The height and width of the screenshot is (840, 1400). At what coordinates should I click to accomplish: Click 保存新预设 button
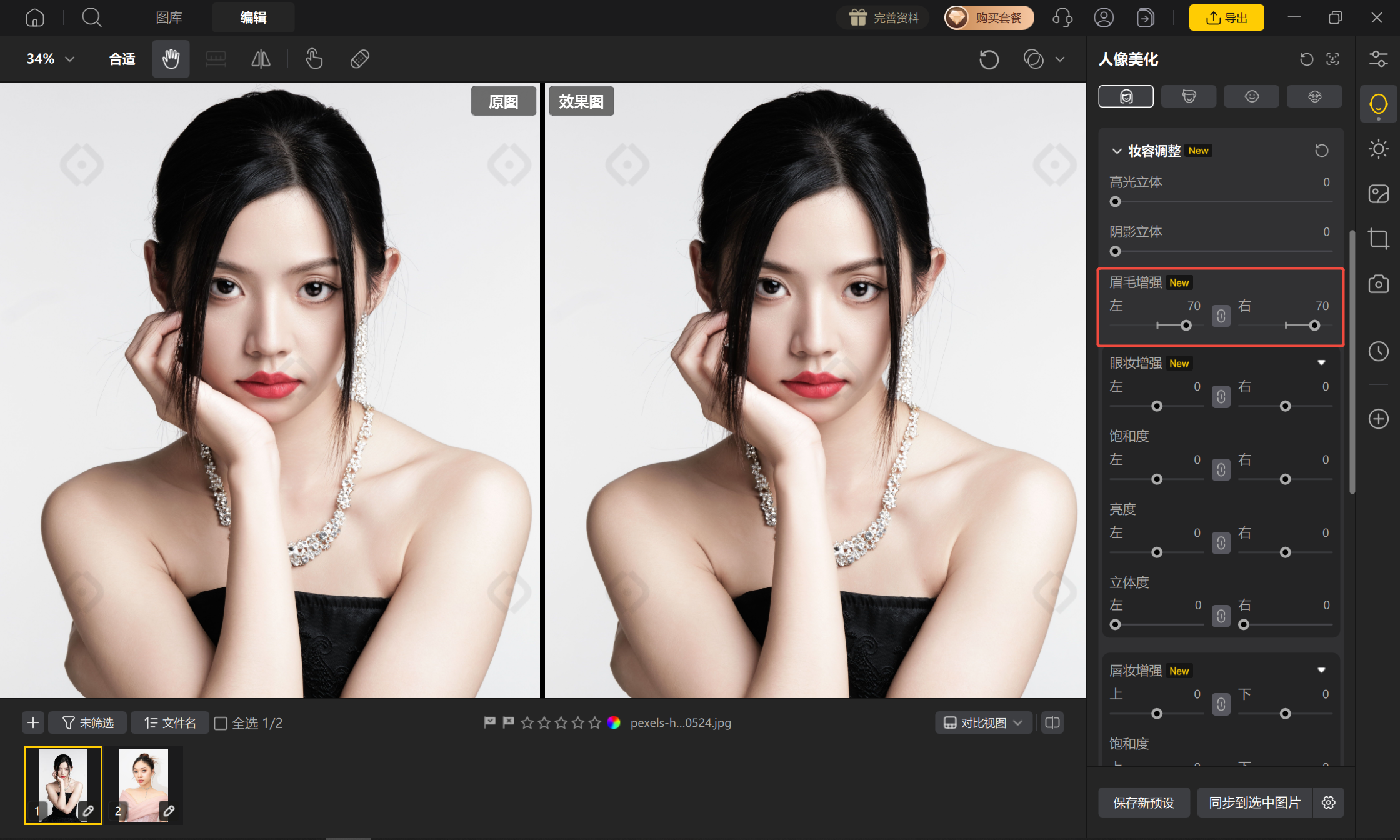pos(1144,802)
